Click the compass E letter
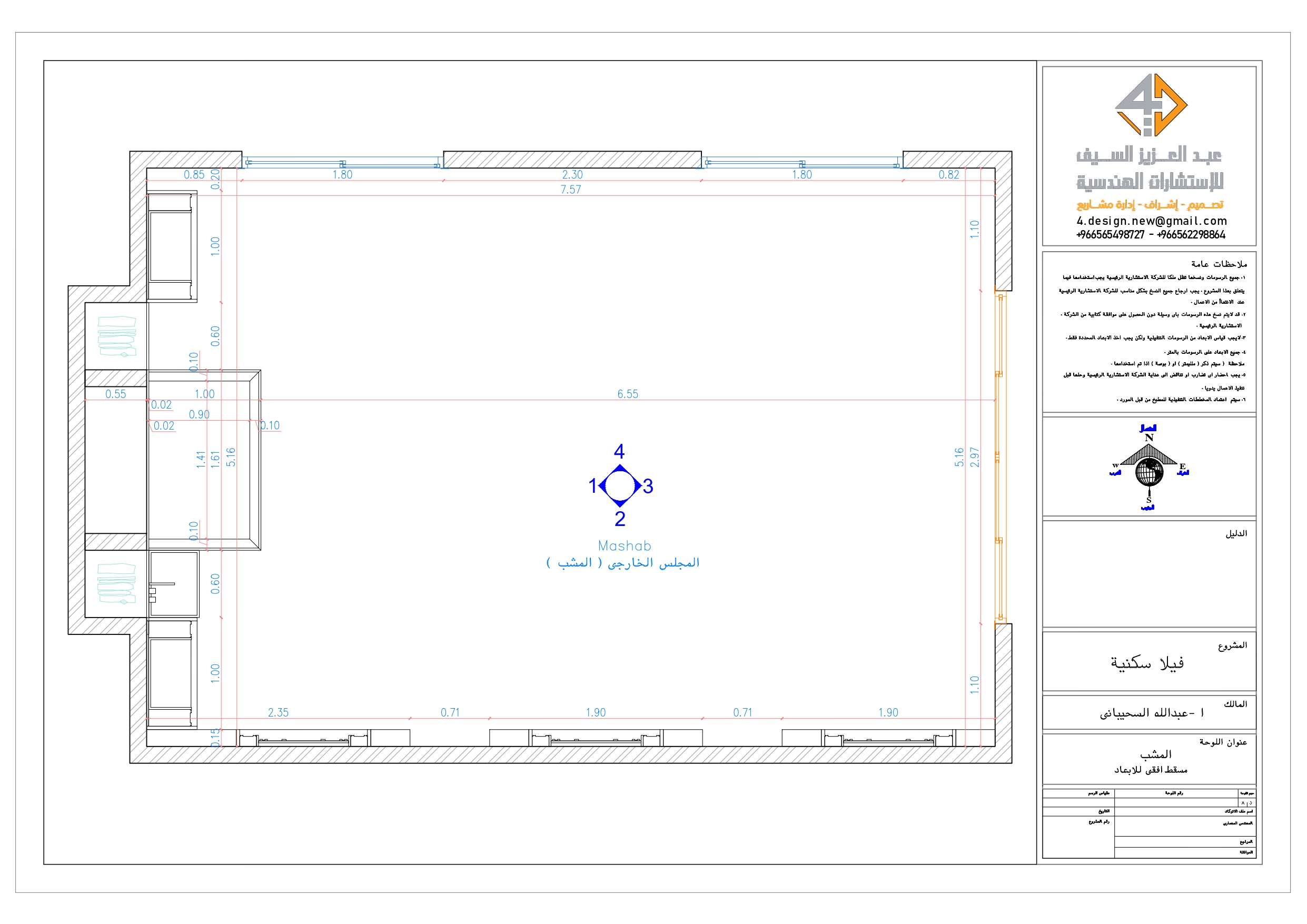The image size is (1307, 924). click(1182, 466)
